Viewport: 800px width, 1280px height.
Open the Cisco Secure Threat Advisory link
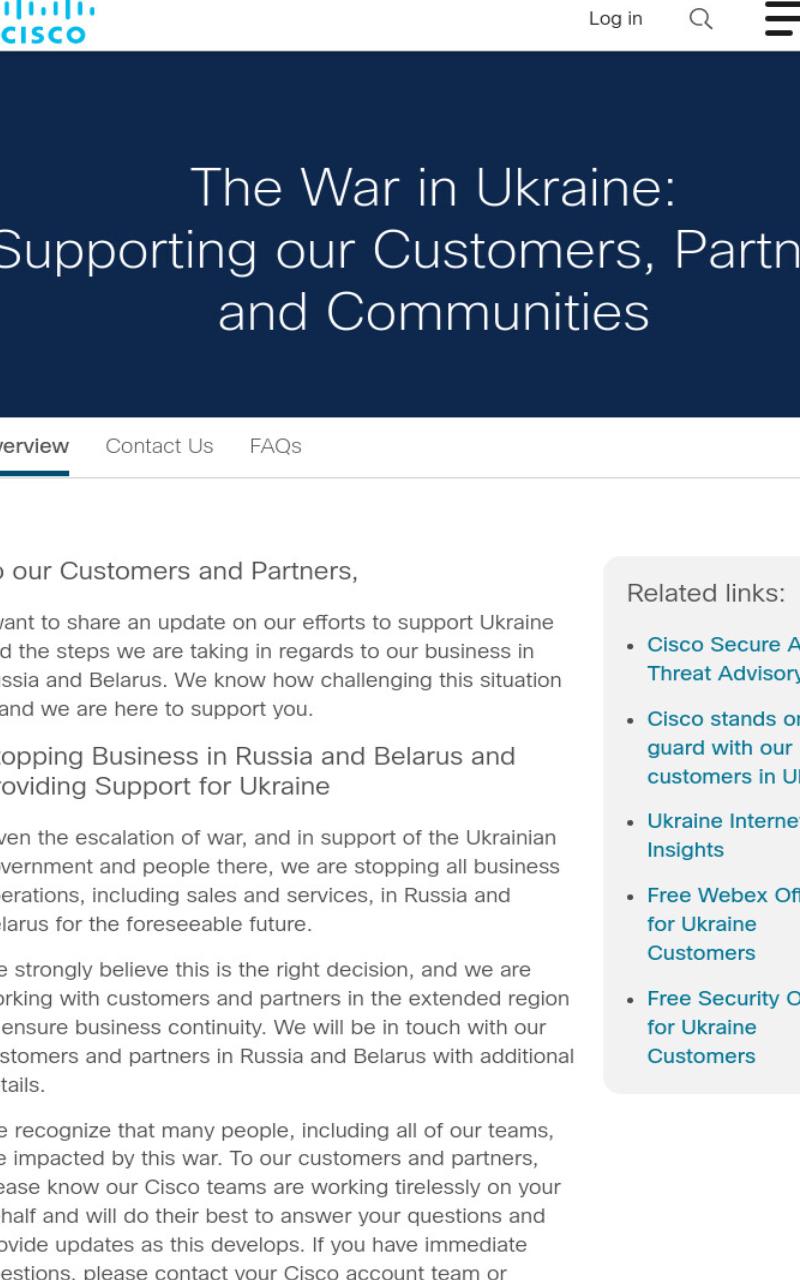(x=723, y=659)
